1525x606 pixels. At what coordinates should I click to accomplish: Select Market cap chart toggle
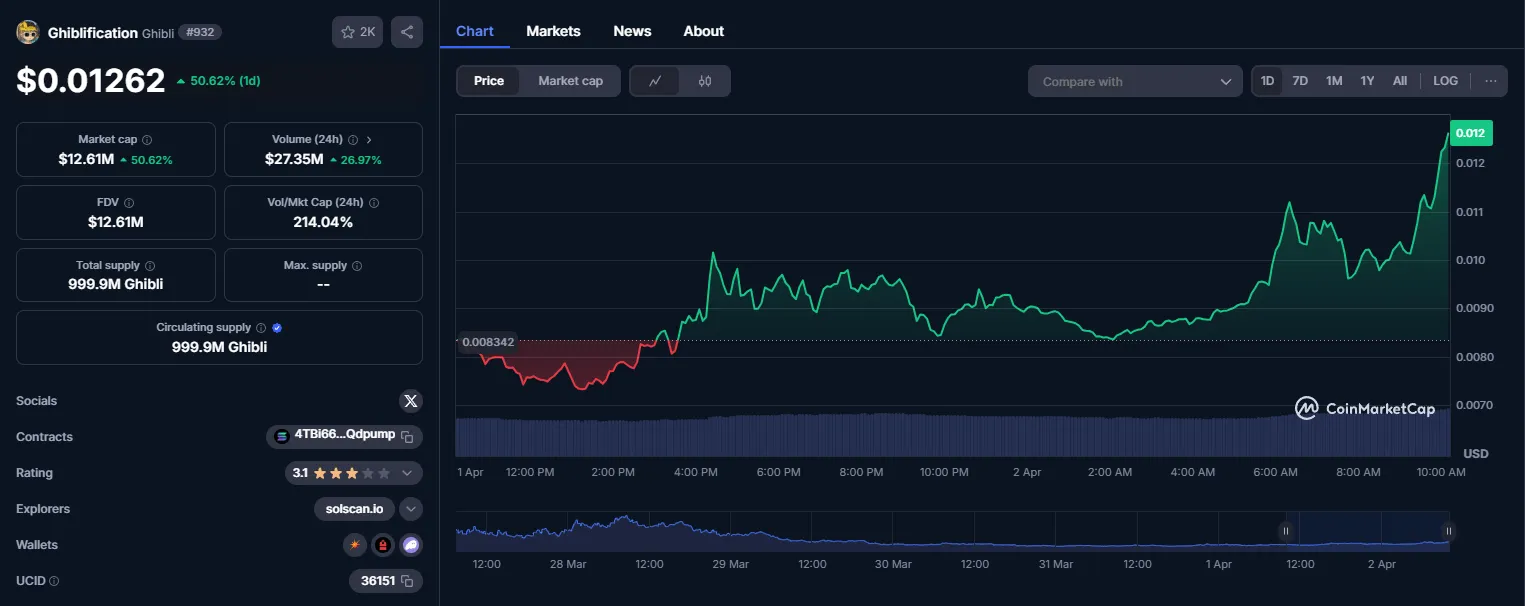tap(570, 81)
